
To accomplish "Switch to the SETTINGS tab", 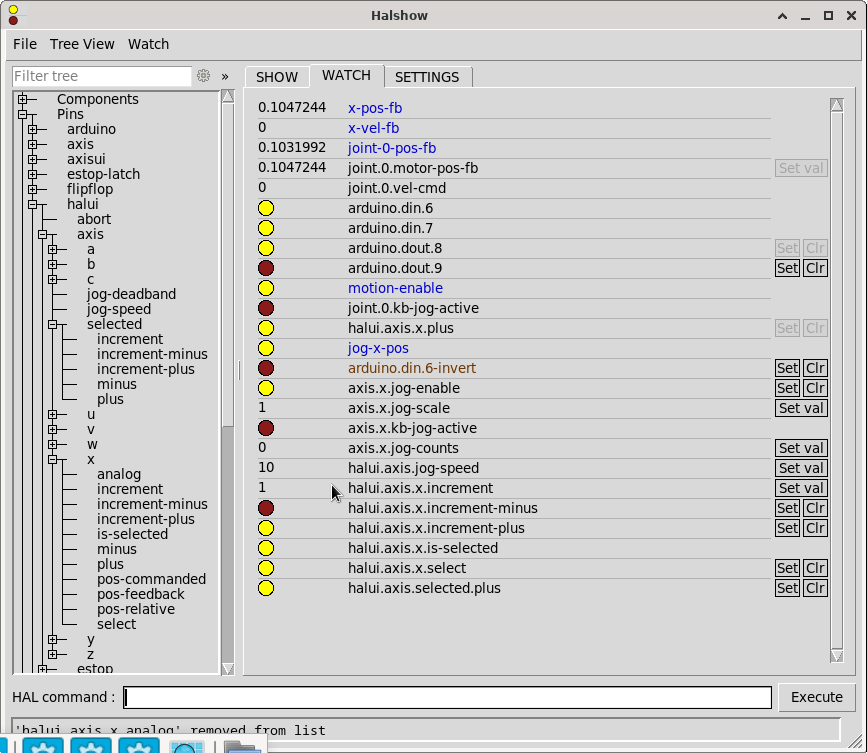I will (427, 77).
